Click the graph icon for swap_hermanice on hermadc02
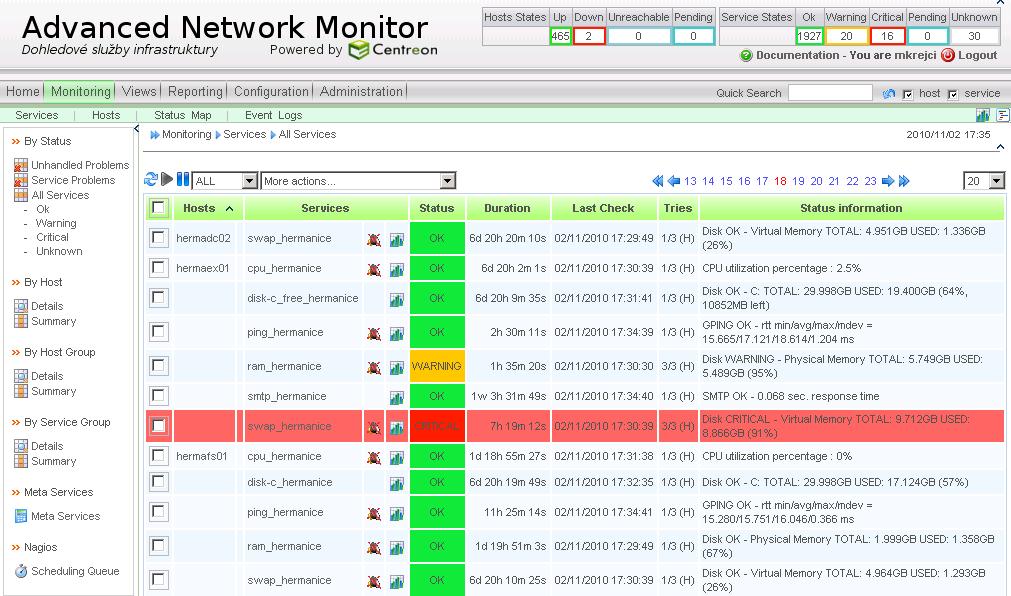This screenshot has width=1011, height=596. (x=397, y=240)
